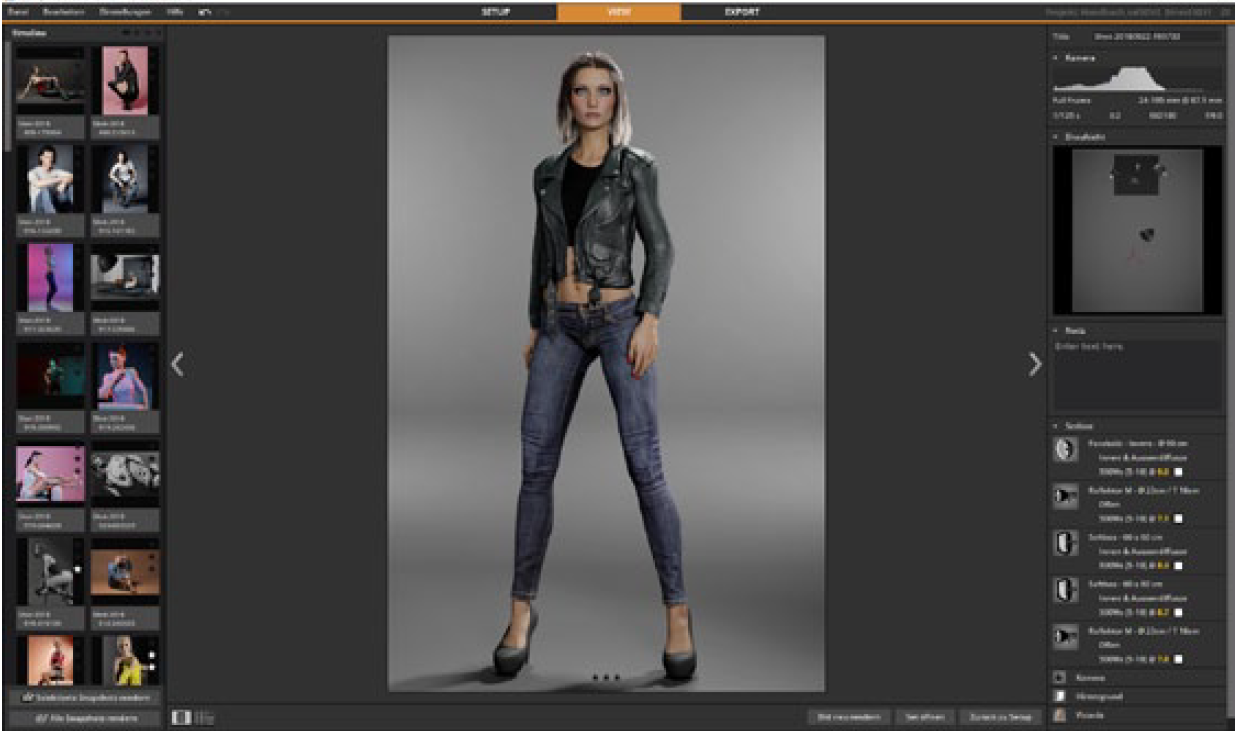Click the Parabolic light icon in set list
The width and height of the screenshot is (1236, 731).
[x=1065, y=450]
